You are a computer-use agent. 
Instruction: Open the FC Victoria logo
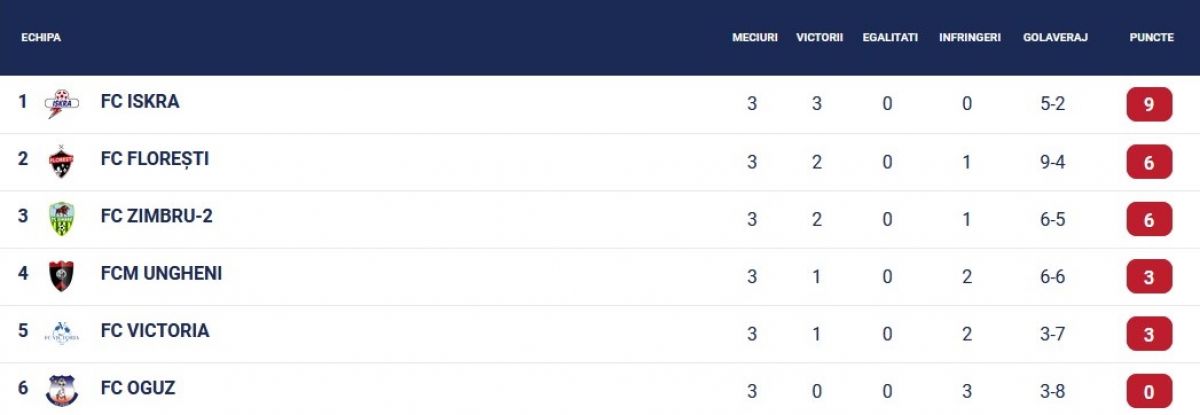tap(61, 333)
